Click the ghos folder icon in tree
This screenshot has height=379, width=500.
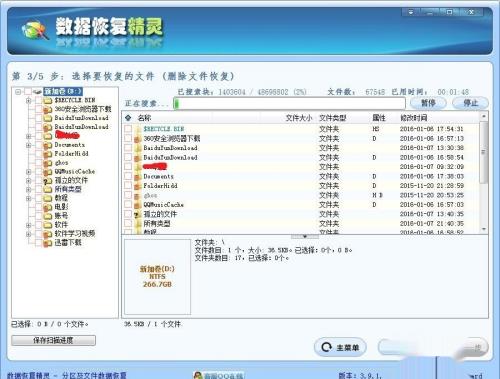[48, 163]
